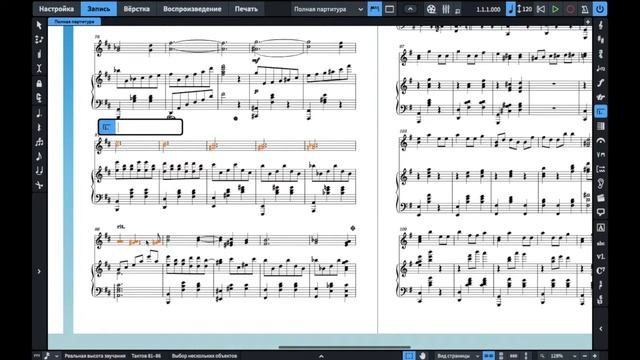
Task: Open the clefs panel in right toolbox
Action: pos(600,25)
